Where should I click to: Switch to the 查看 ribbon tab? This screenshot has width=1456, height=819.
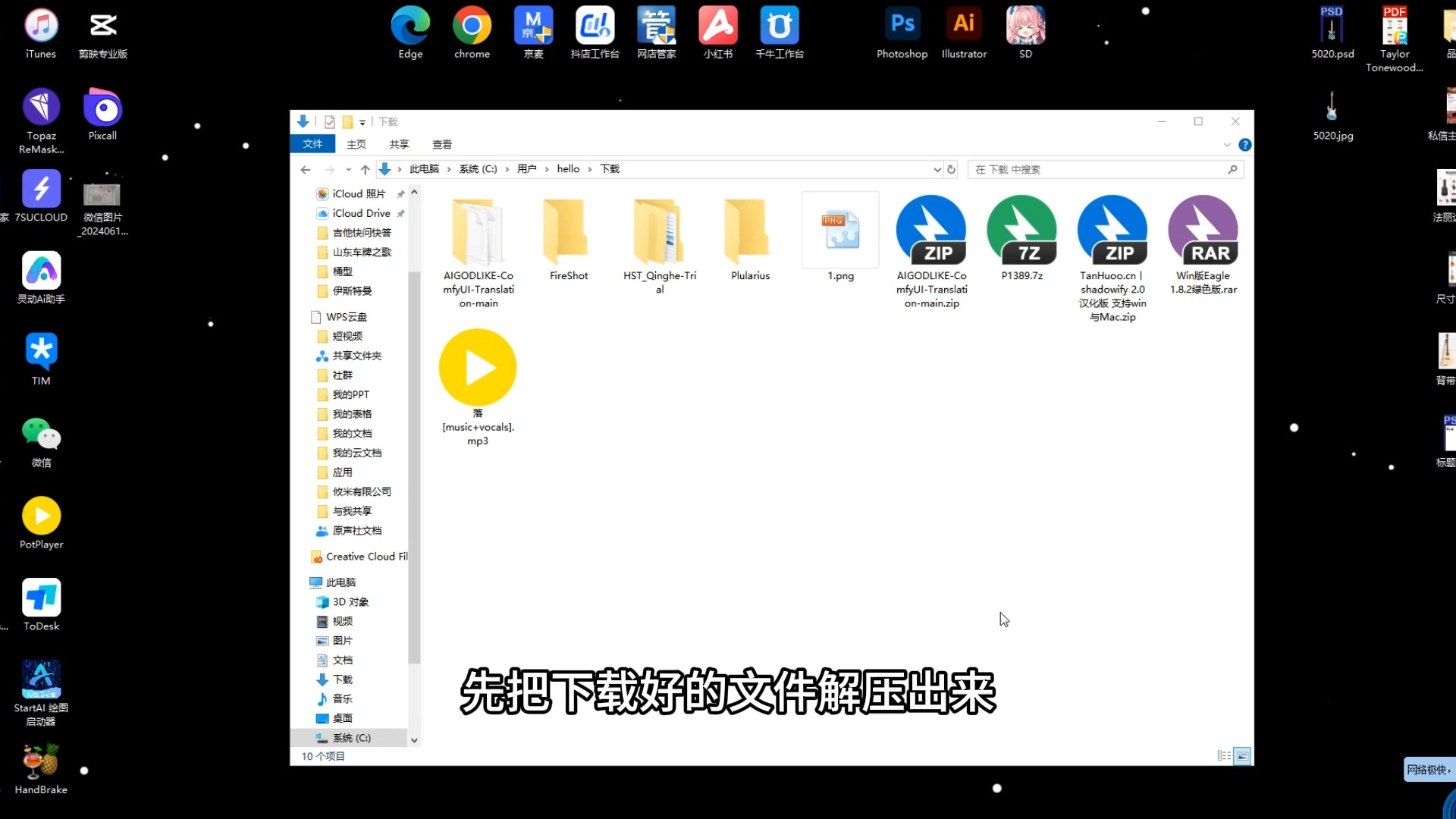(x=442, y=143)
